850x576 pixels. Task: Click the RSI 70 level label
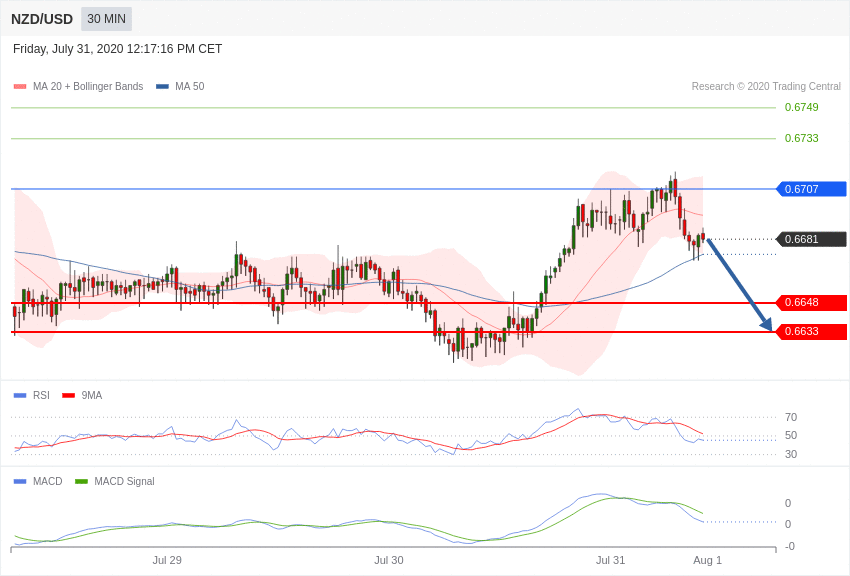click(791, 417)
